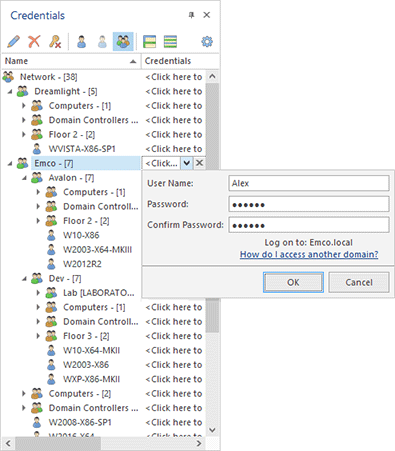Select the Network - [38] root node
This screenshot has height=451, width=395.
pos(48,77)
